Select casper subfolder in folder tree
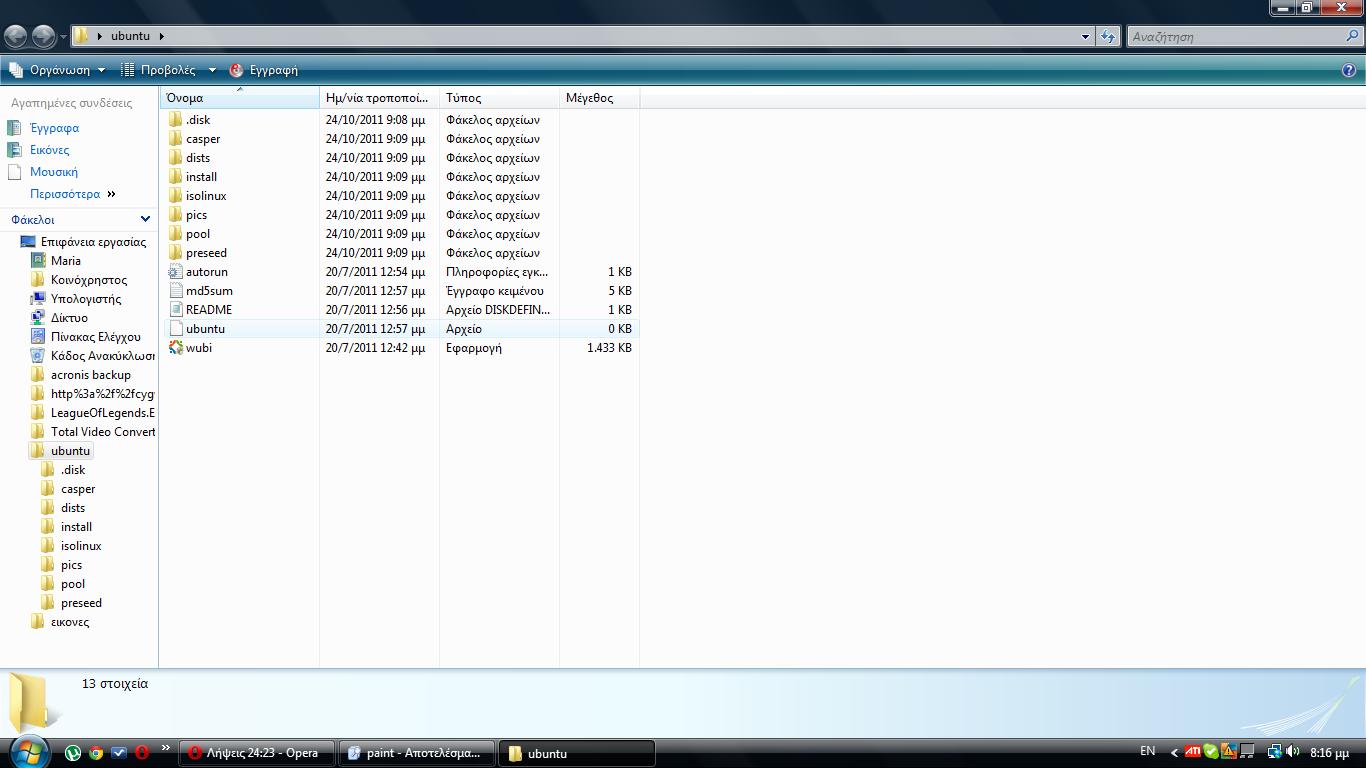The height and width of the screenshot is (768, 1366). [x=78, y=489]
